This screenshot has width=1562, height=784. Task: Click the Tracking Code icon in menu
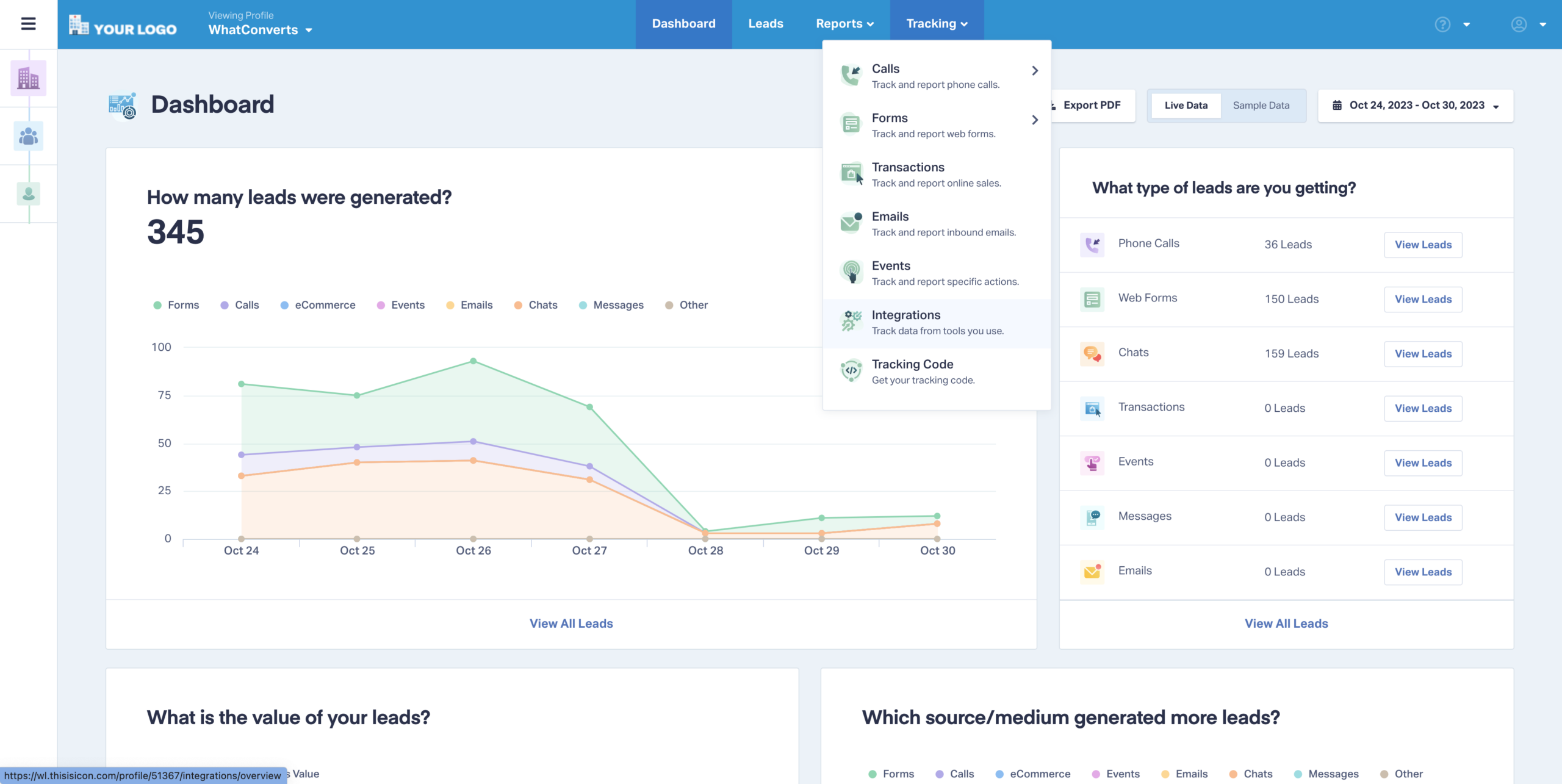(x=851, y=370)
